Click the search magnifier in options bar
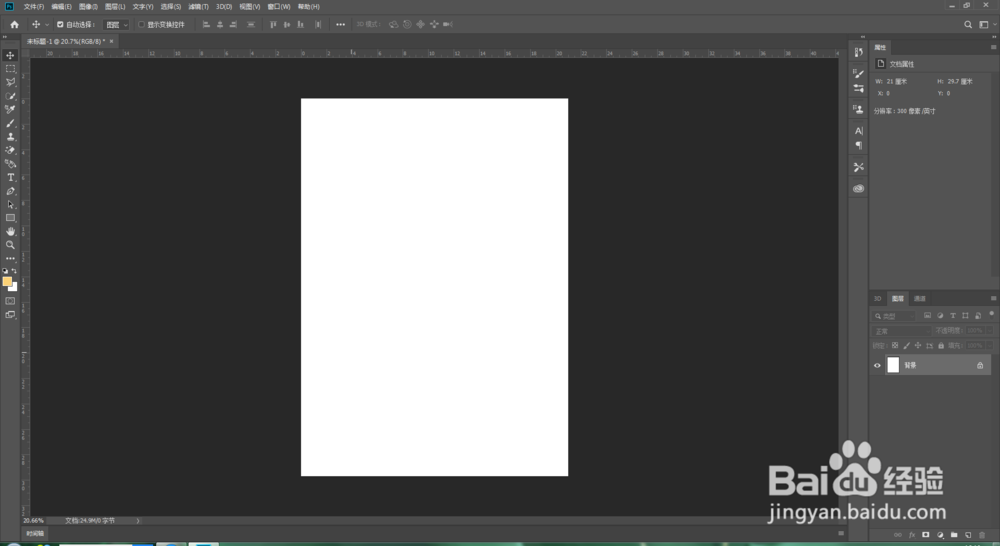The image size is (1000, 546). coord(968,25)
